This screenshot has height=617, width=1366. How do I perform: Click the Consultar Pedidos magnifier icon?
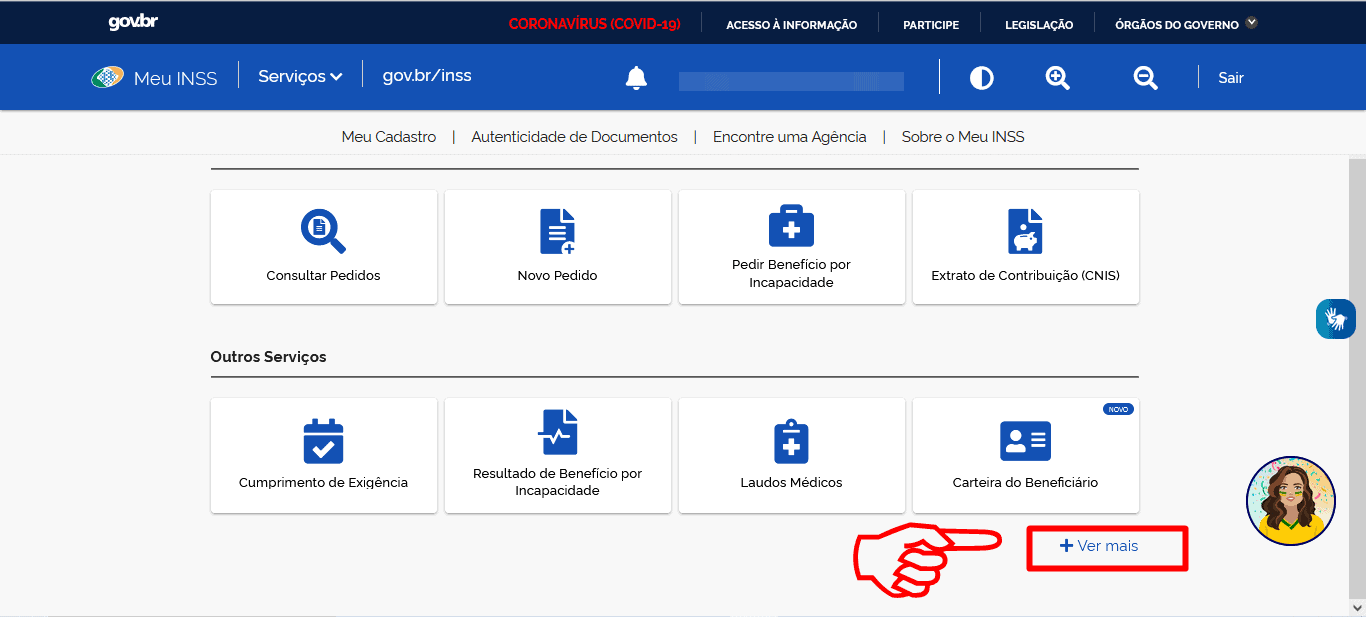[323, 231]
